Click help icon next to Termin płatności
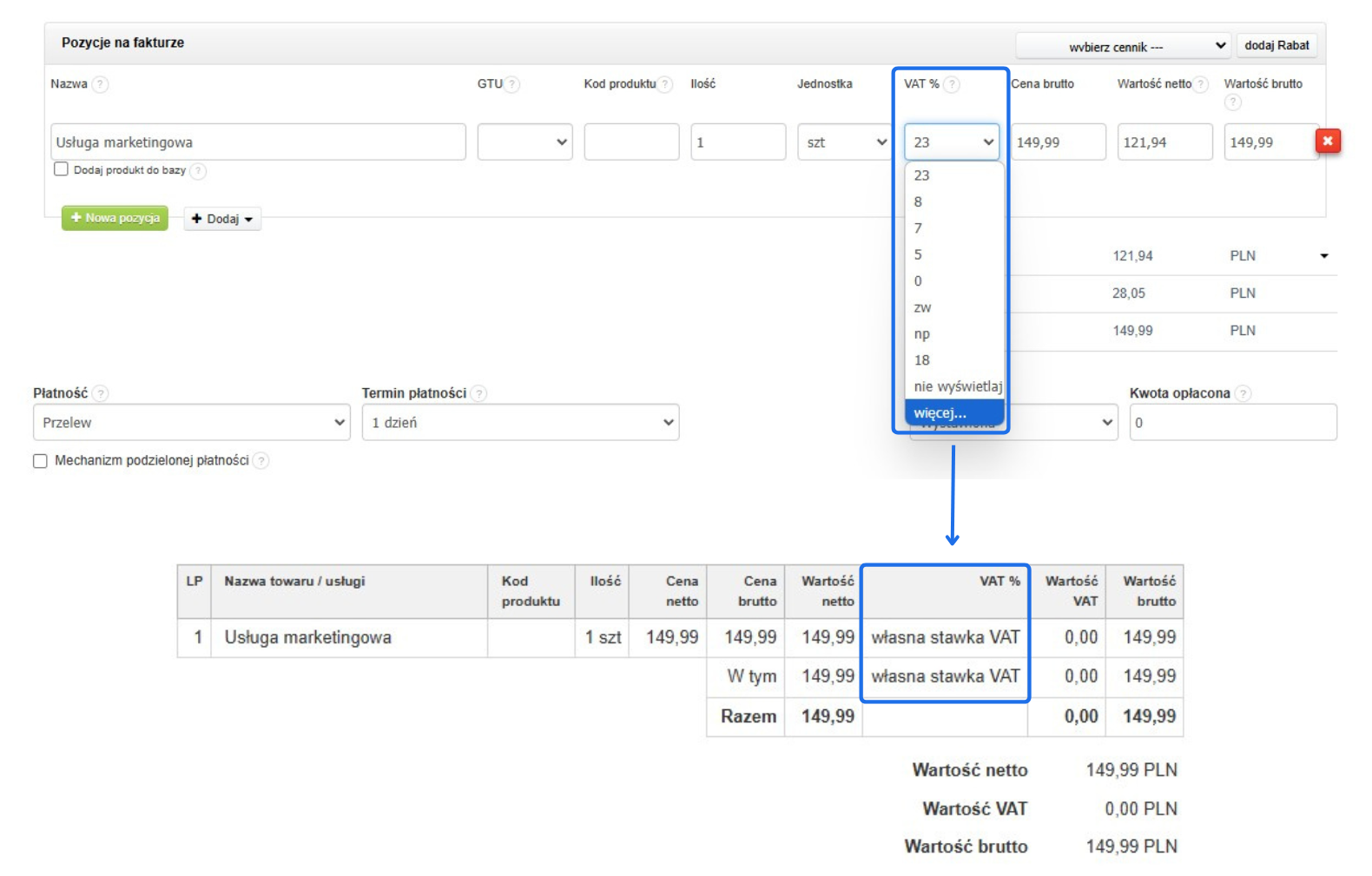Viewport: 1372px width, 876px height. point(478,393)
